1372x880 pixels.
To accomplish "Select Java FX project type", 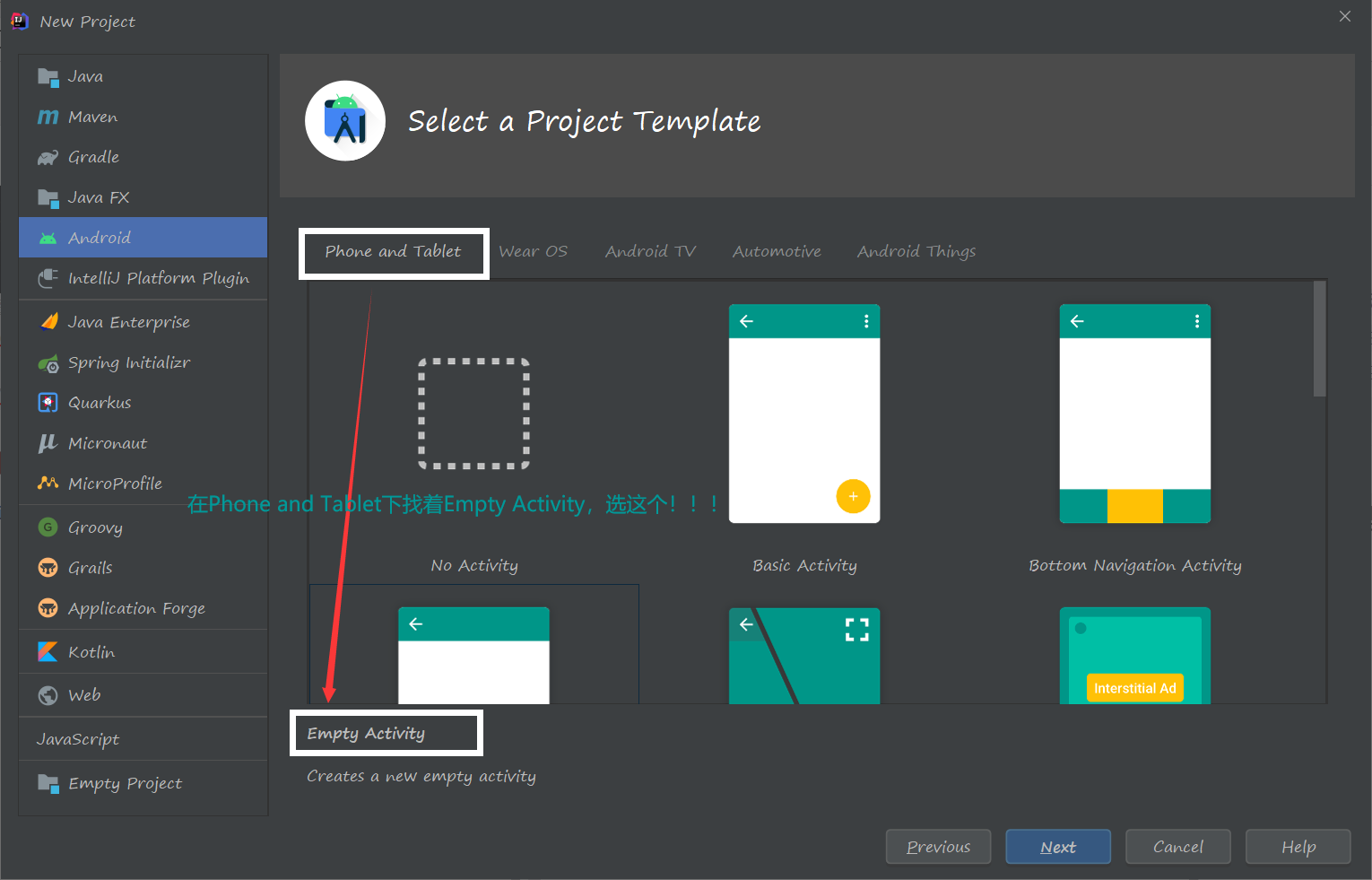I will pos(143,198).
